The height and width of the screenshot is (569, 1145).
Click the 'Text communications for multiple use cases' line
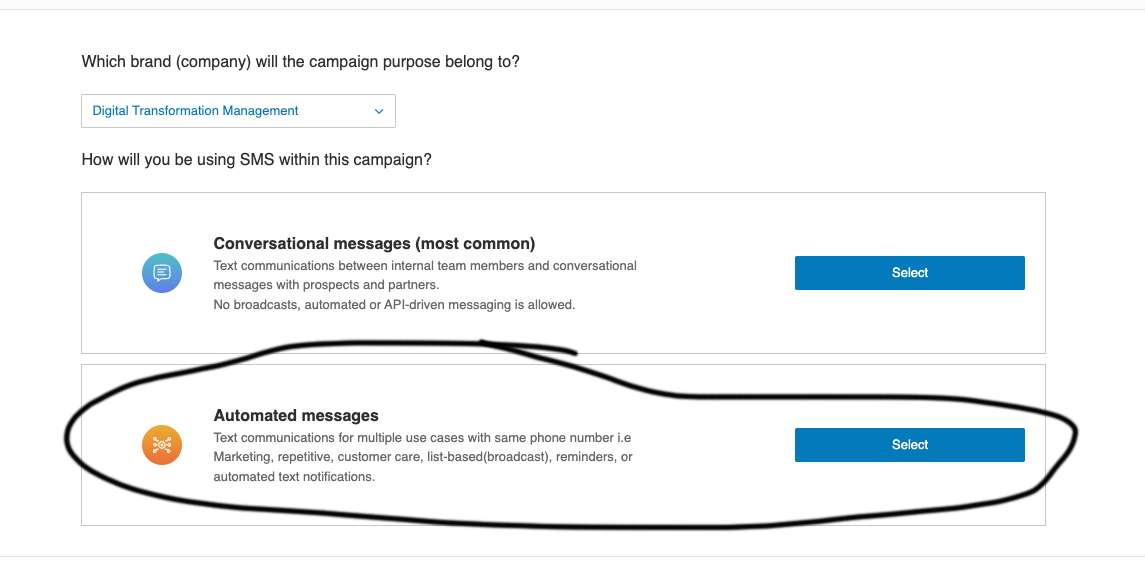(422, 438)
